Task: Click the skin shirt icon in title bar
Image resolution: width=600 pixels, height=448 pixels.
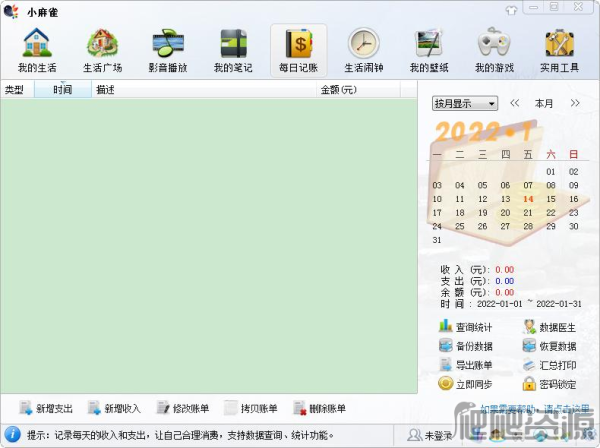Action: pos(511,10)
